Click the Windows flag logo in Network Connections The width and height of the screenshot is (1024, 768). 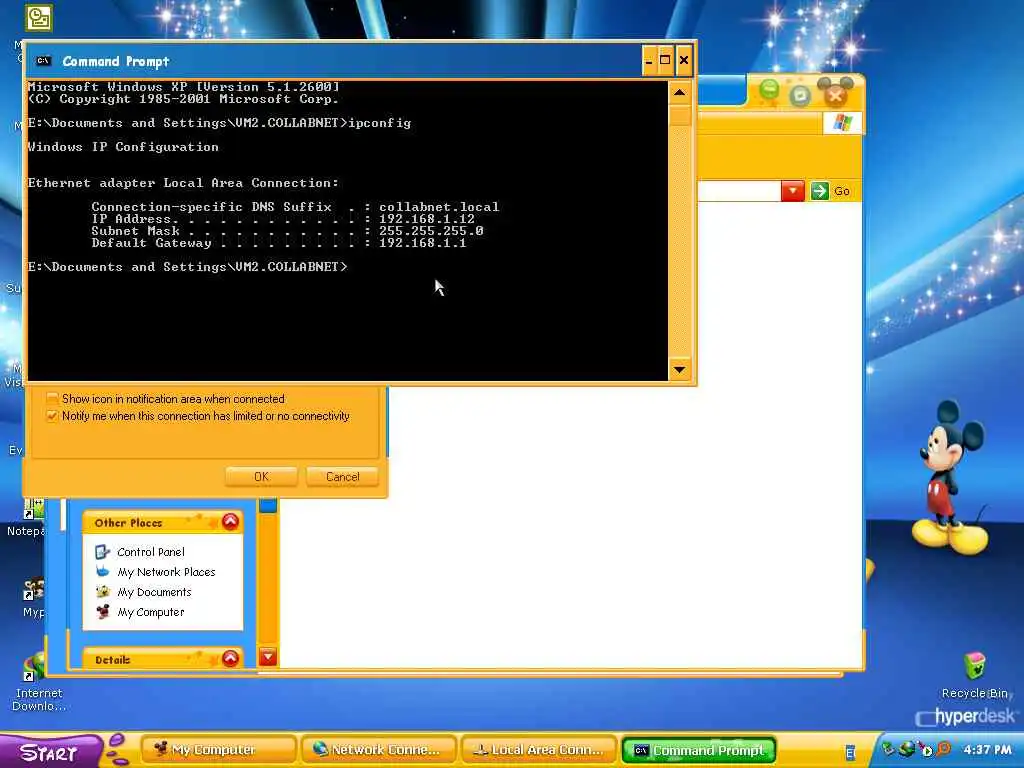point(842,122)
